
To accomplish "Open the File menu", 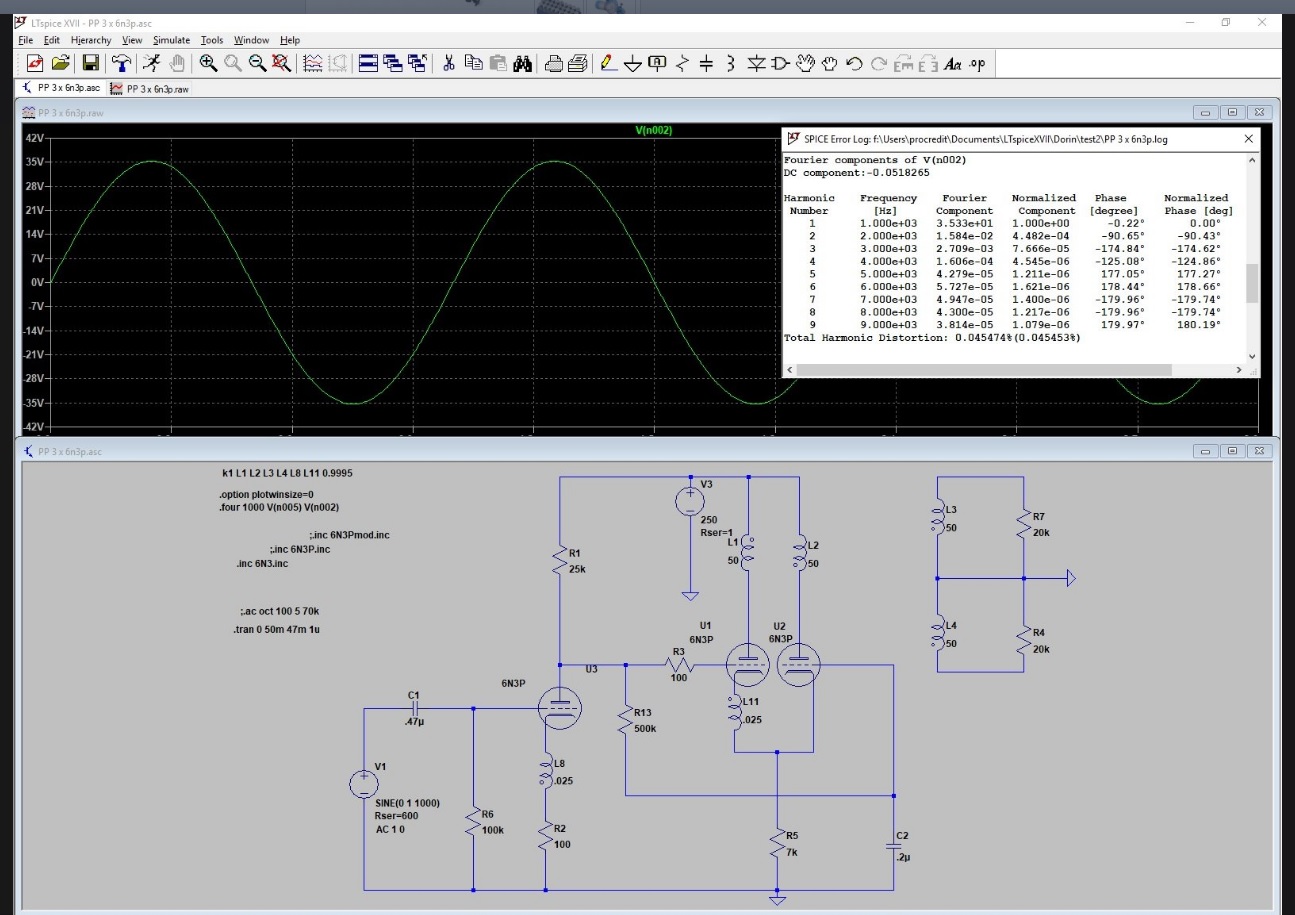I will (26, 40).
